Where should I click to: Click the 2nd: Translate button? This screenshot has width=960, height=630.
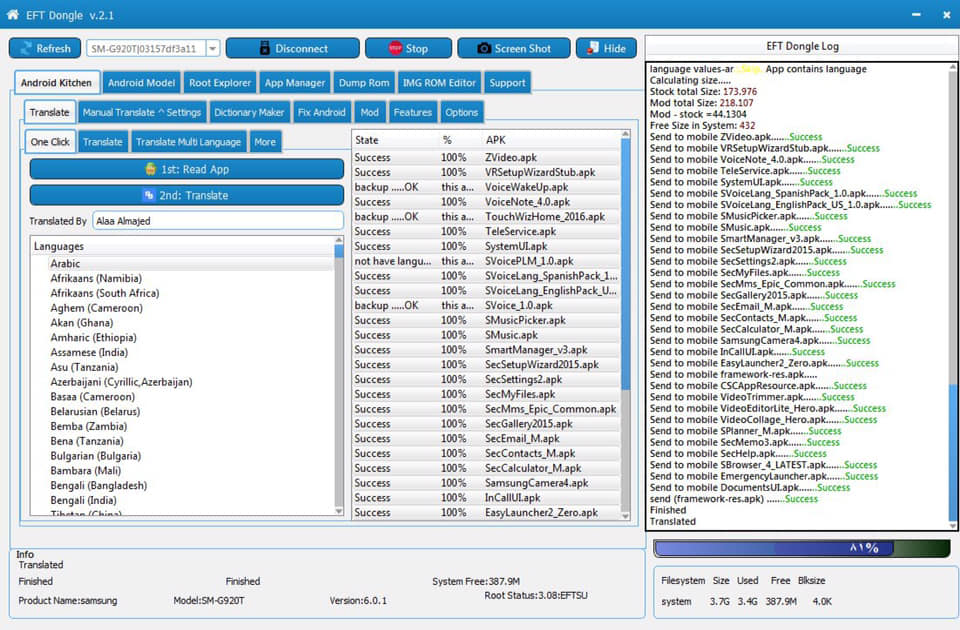tap(187, 195)
